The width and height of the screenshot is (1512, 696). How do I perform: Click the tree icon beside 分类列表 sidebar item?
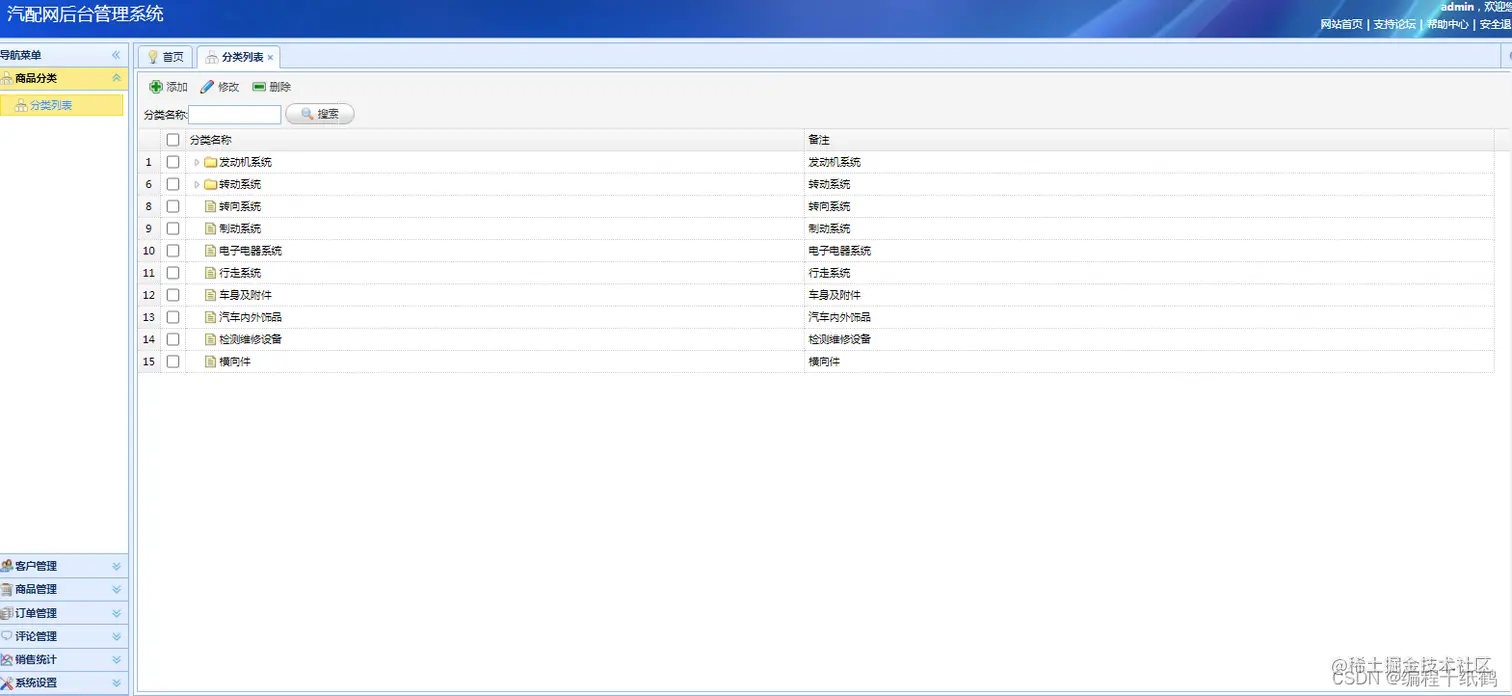21,105
